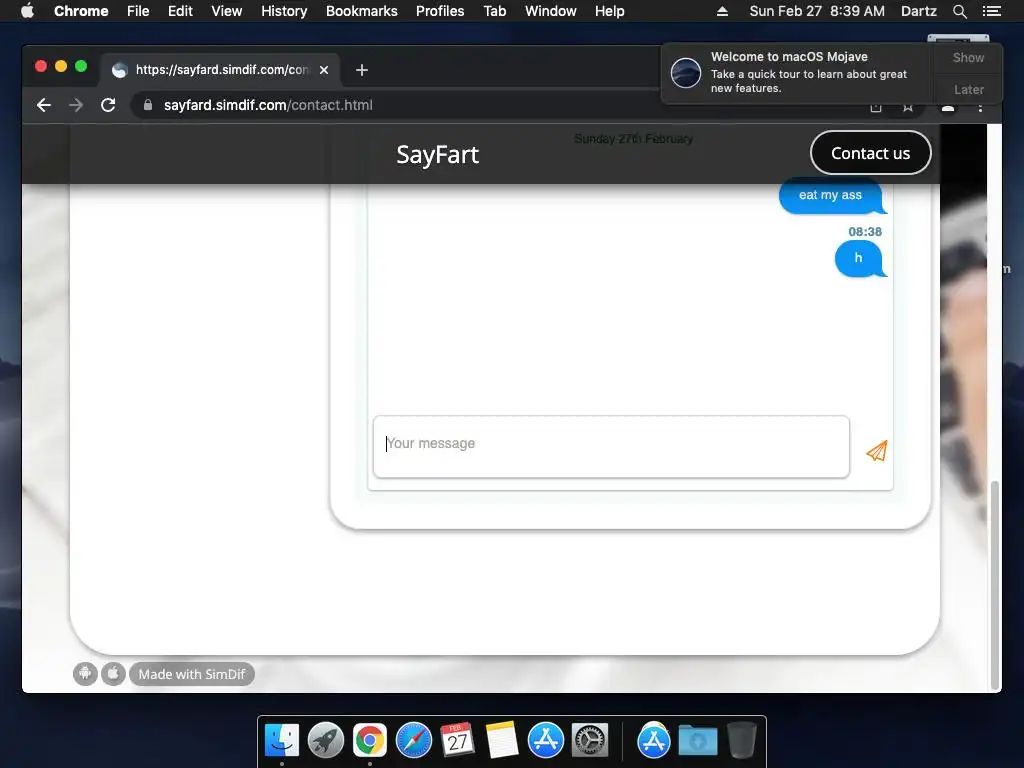1024x768 pixels.
Task: Click the page vertical scrollbar
Action: click(x=995, y=585)
